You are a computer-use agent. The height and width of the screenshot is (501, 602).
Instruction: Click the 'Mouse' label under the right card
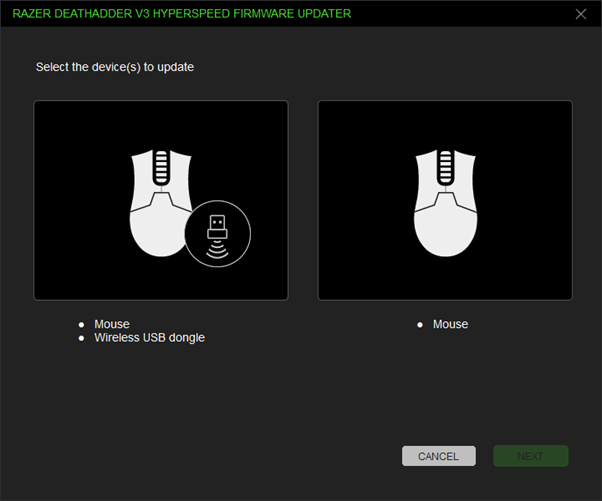[x=450, y=324]
